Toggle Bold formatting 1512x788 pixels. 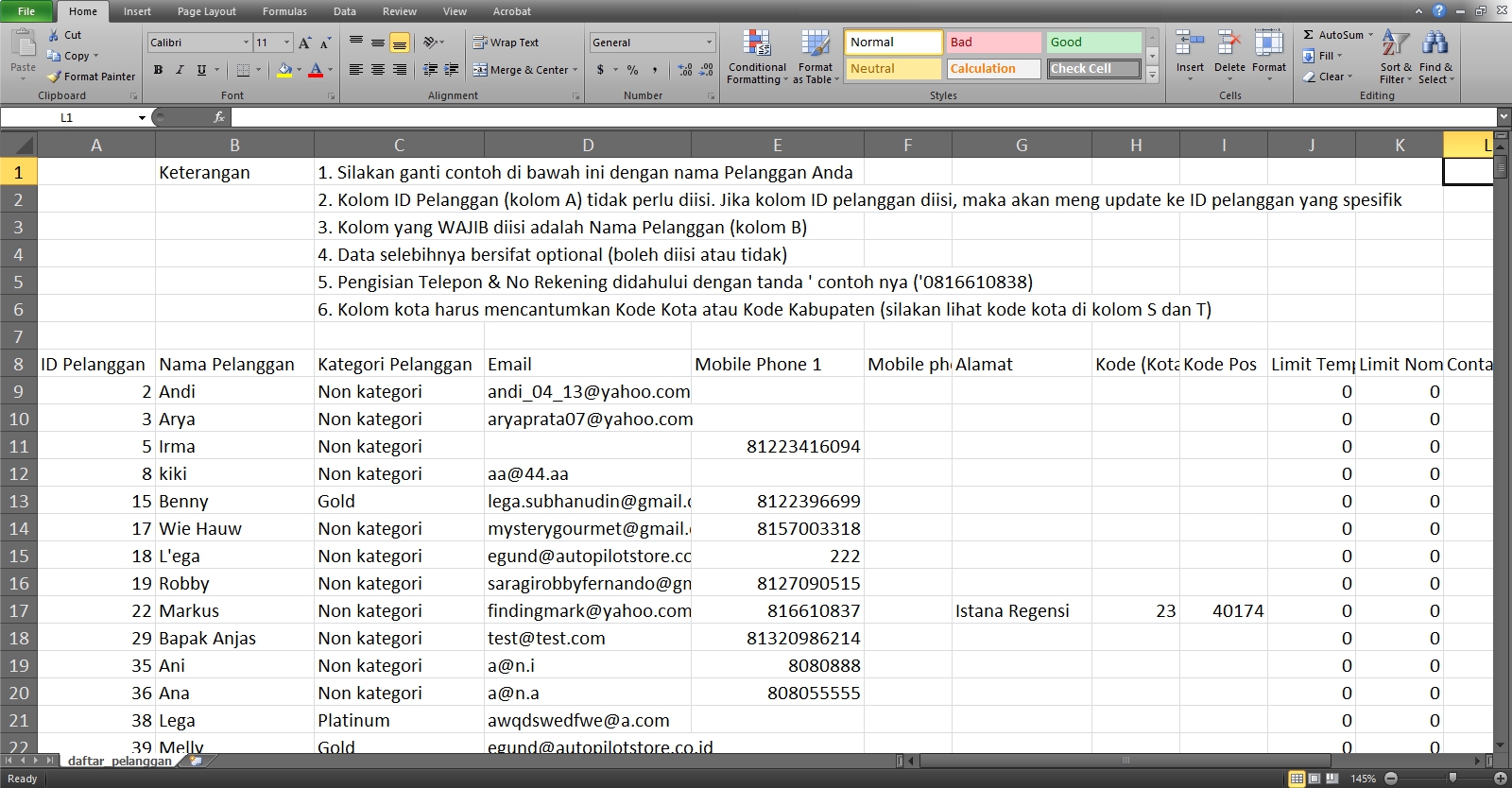(x=158, y=70)
